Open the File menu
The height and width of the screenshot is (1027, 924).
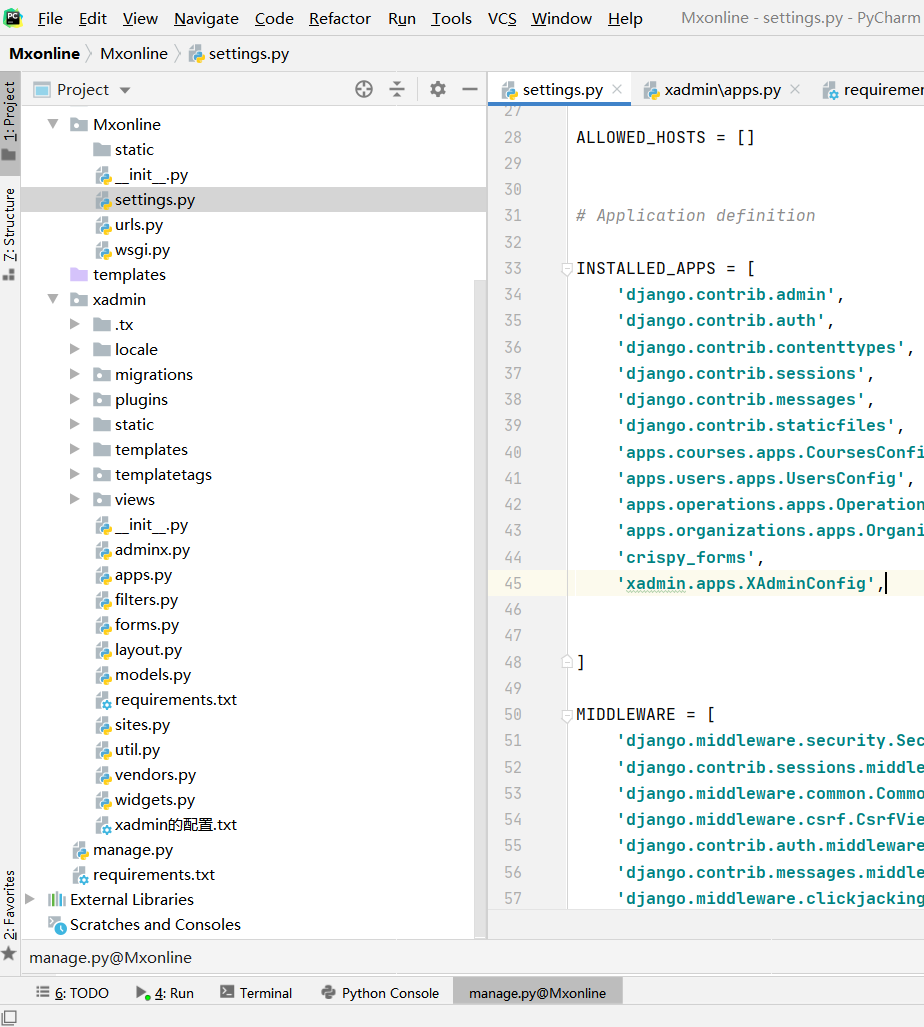click(50, 18)
